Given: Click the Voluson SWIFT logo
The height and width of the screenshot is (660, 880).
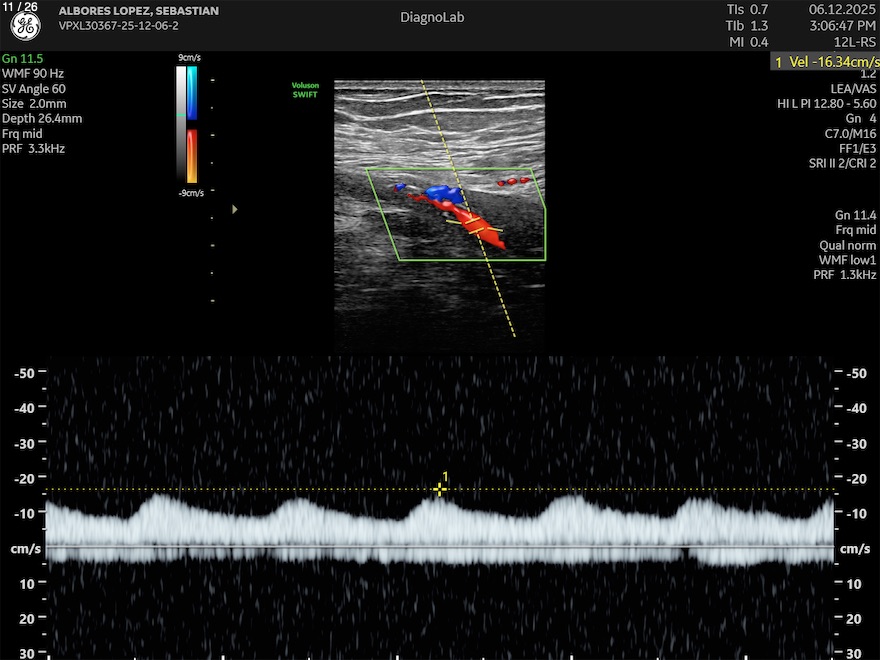Looking at the screenshot, I should pos(305,91).
